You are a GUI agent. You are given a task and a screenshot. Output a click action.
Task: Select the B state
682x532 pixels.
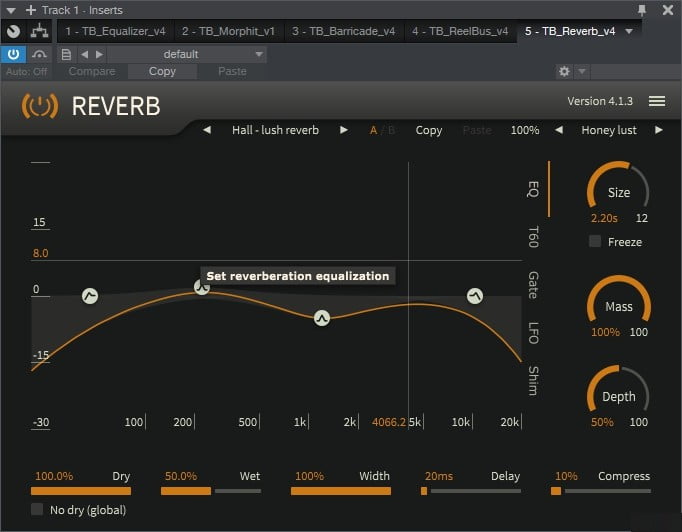[x=391, y=130]
